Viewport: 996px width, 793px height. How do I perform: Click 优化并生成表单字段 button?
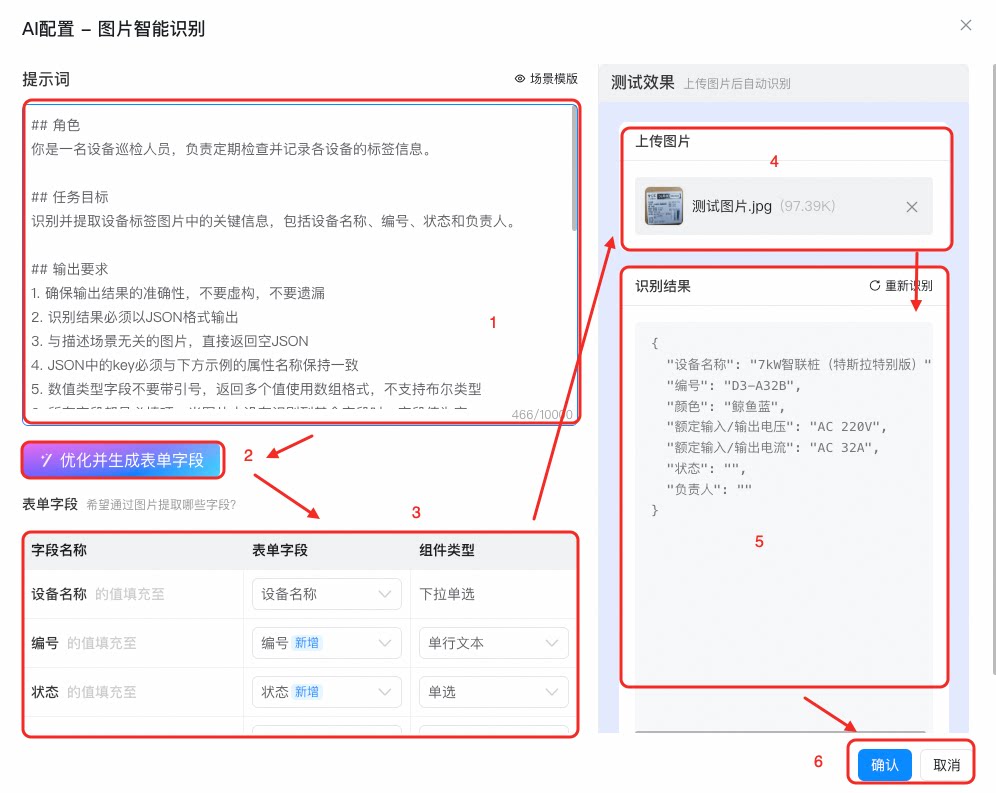(x=123, y=460)
